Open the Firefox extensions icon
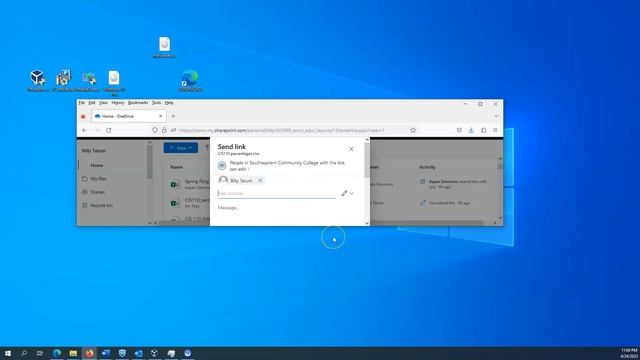The image size is (640, 360). pyautogui.click(x=483, y=130)
